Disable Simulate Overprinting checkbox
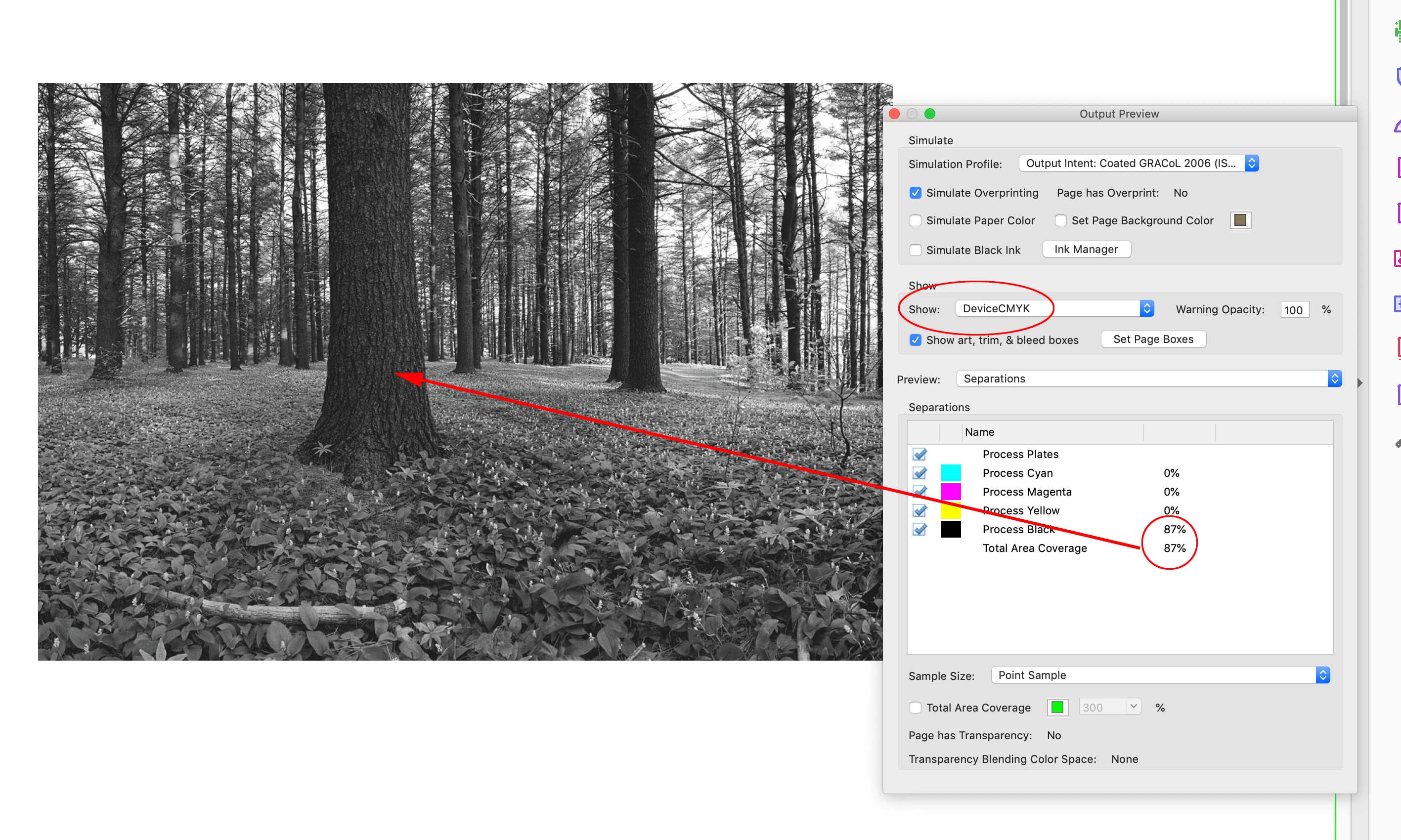The image size is (1401, 840). (915, 193)
